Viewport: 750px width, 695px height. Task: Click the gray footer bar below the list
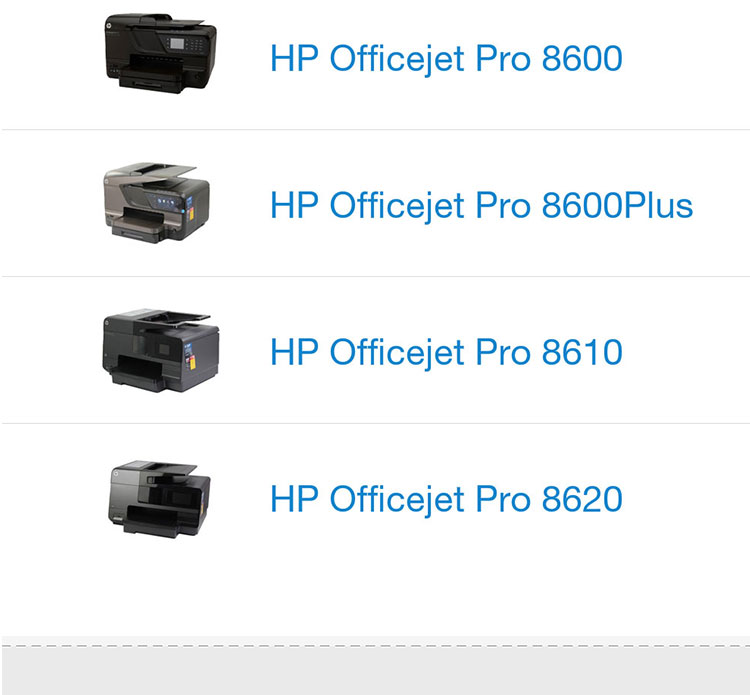point(375,665)
